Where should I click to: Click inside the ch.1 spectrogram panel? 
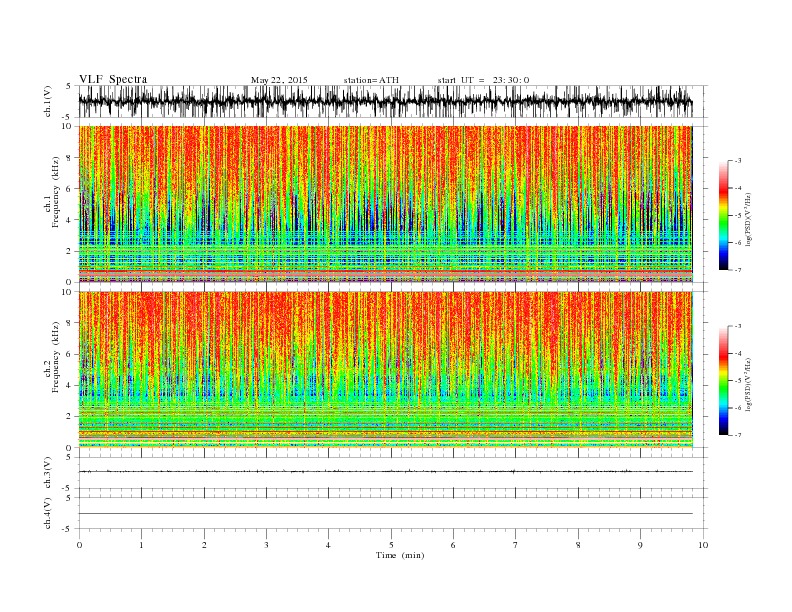click(x=385, y=204)
